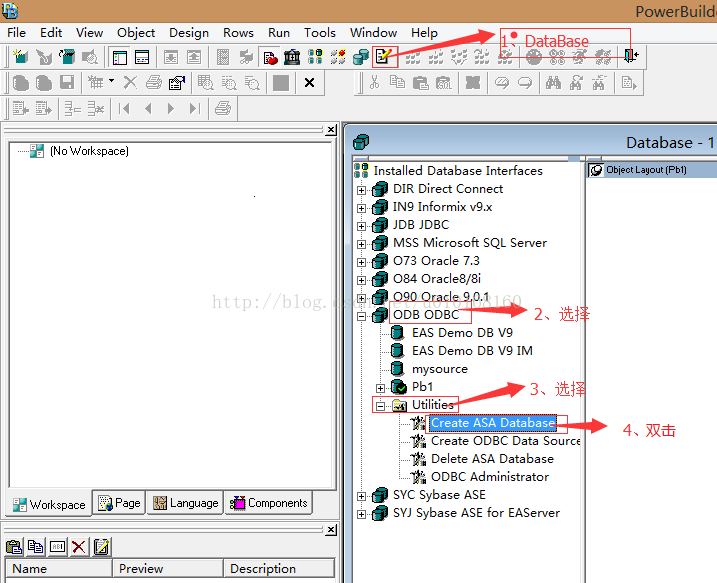Click the Installed Database Interfaces root
This screenshot has height=583, width=717.
click(458, 171)
